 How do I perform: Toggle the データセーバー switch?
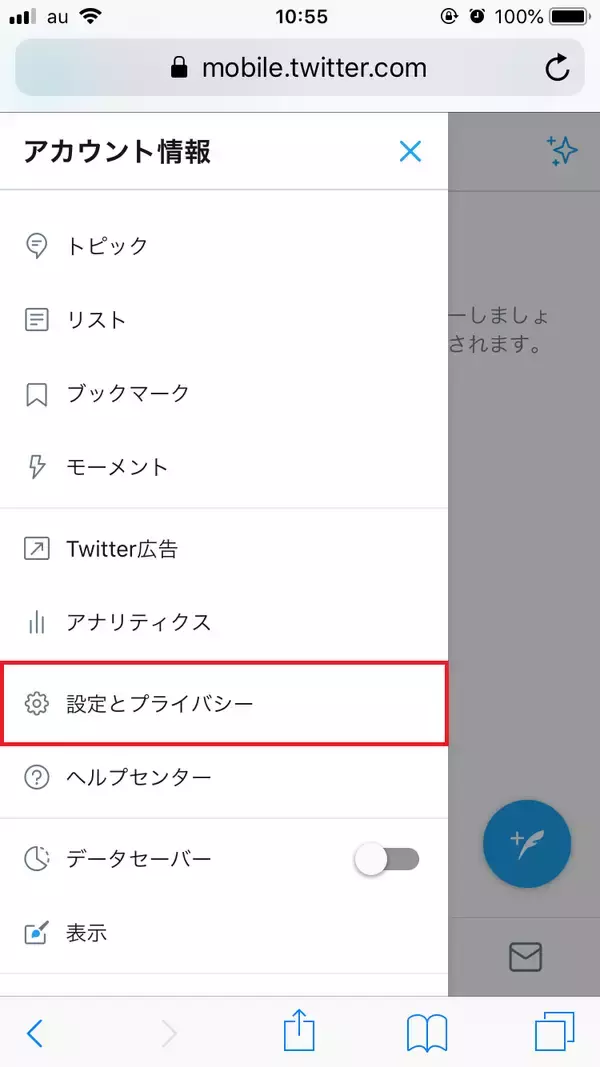387,859
